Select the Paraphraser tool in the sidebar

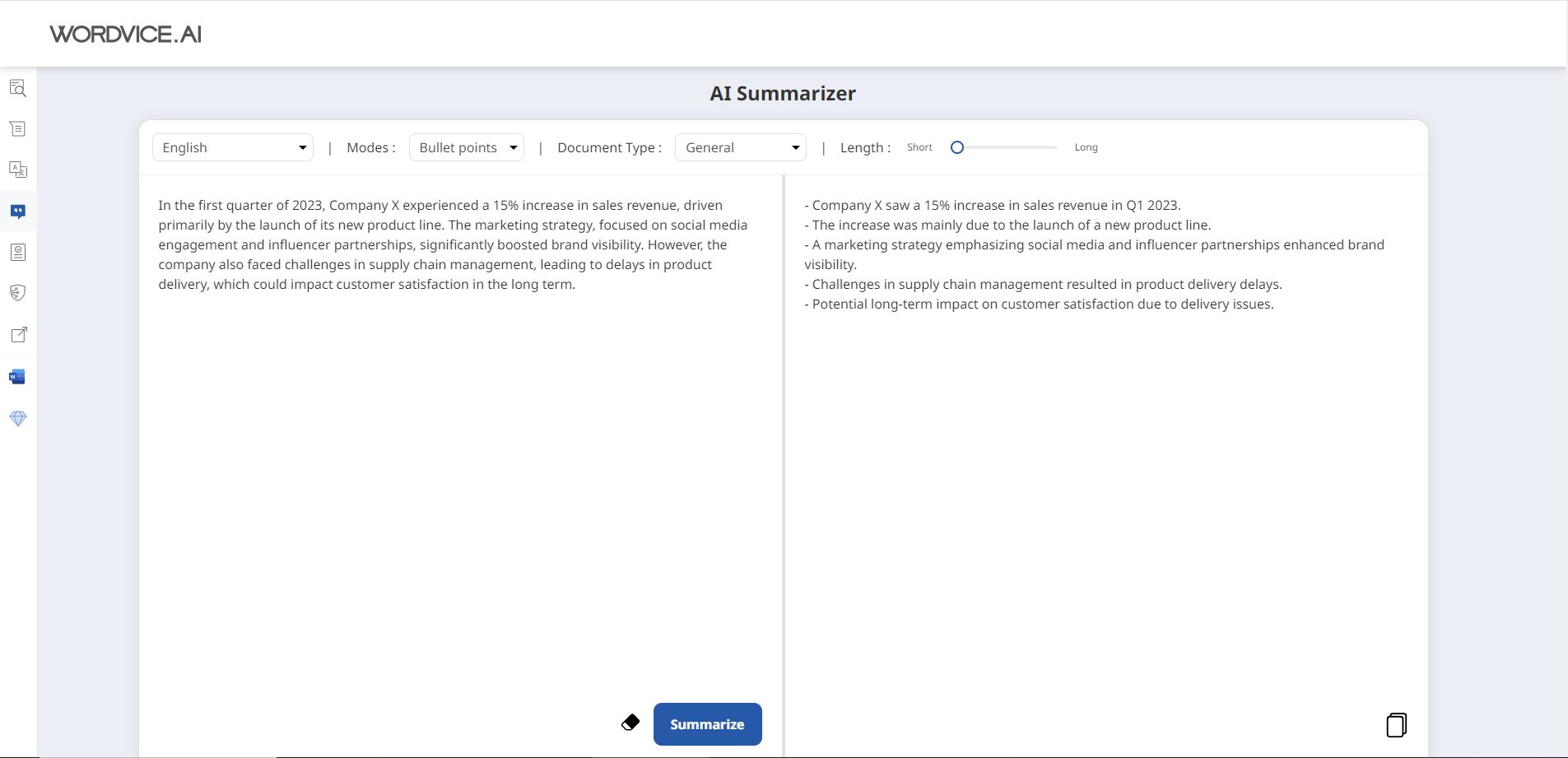(x=17, y=128)
